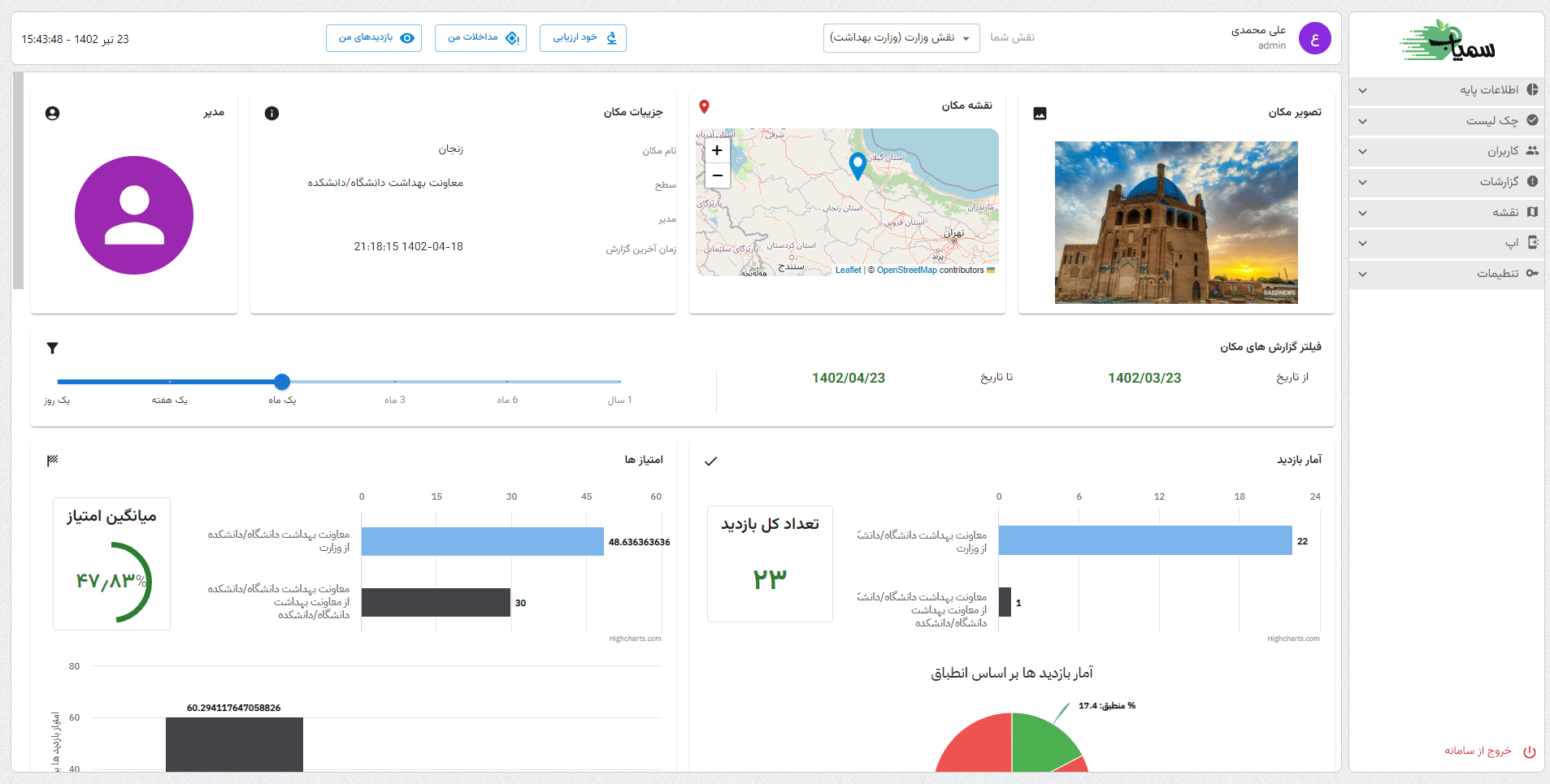1550x784 pixels.
Task: Expand the نقشه menu chevron
Action: [x=1363, y=213]
